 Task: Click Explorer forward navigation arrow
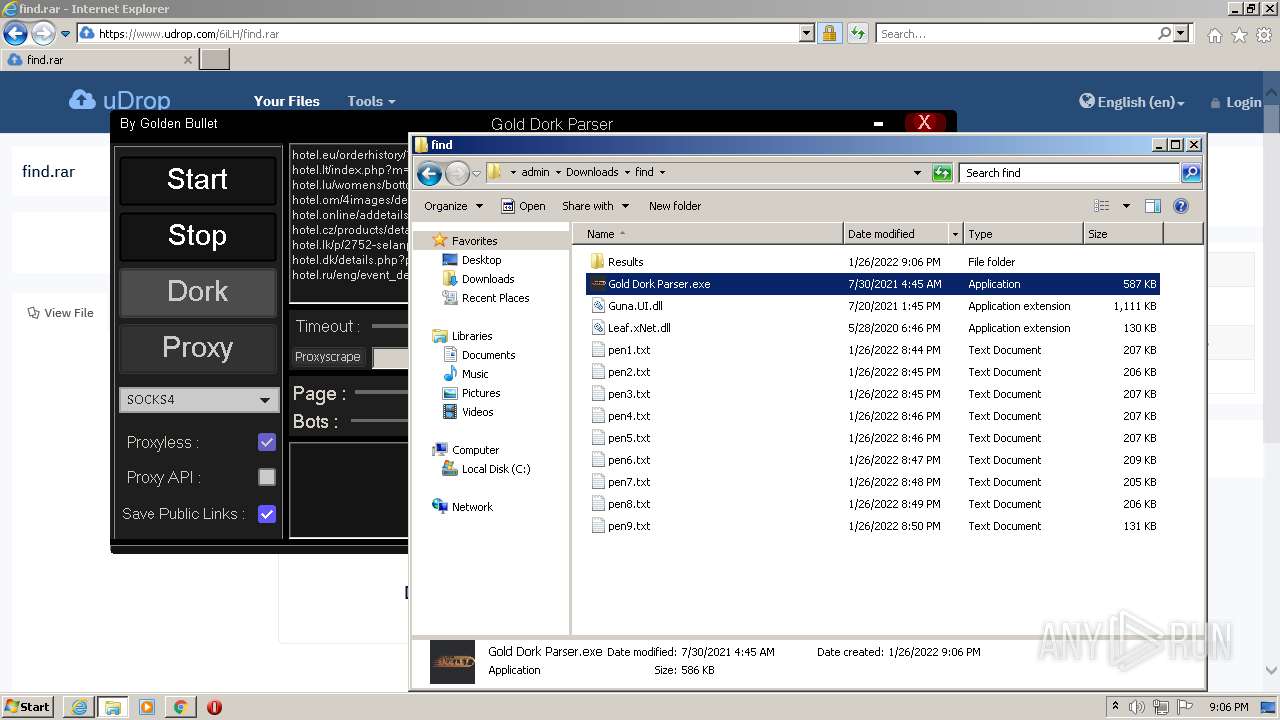[457, 173]
